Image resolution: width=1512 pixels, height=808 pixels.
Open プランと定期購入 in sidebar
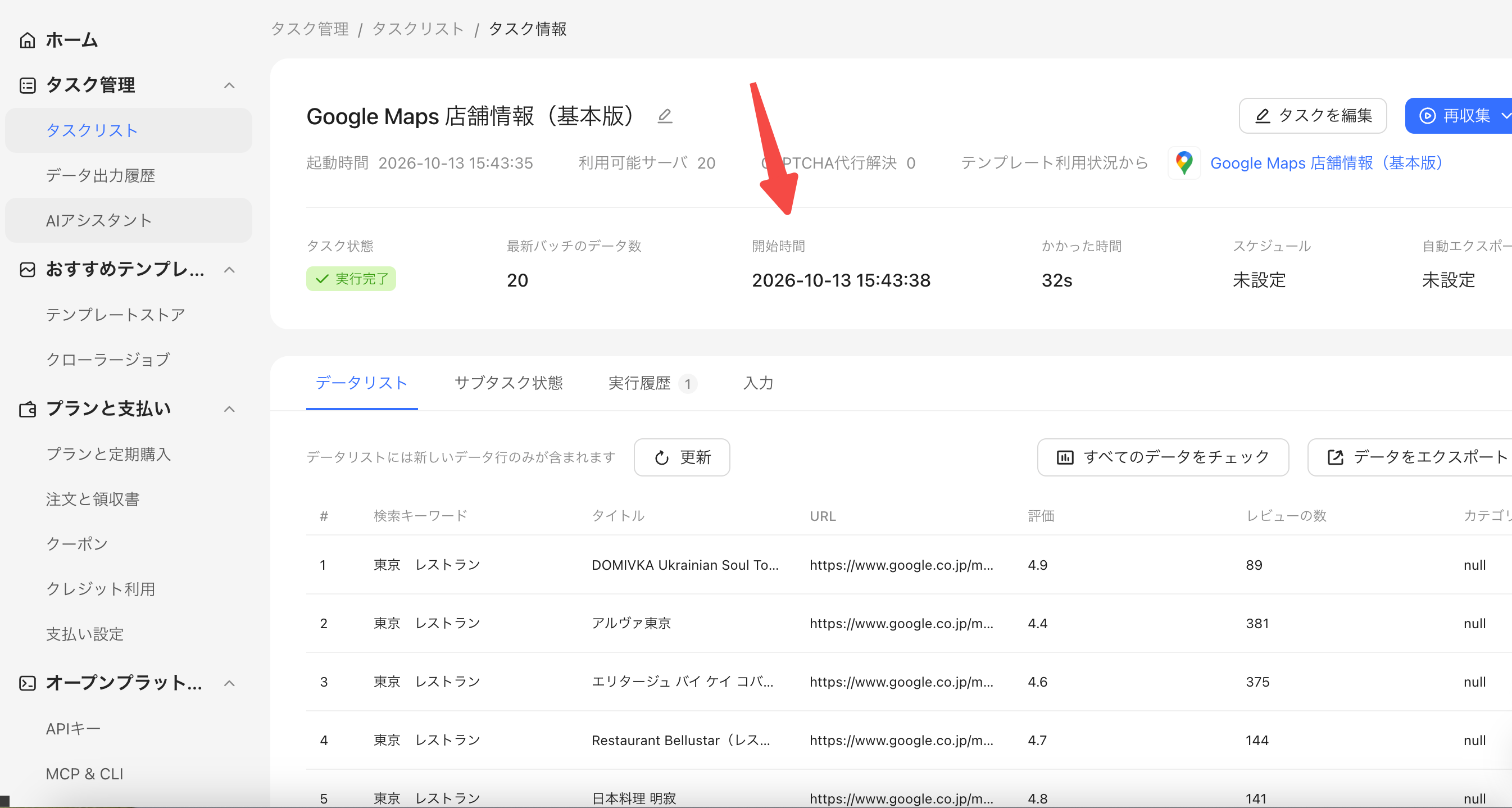(x=129, y=454)
